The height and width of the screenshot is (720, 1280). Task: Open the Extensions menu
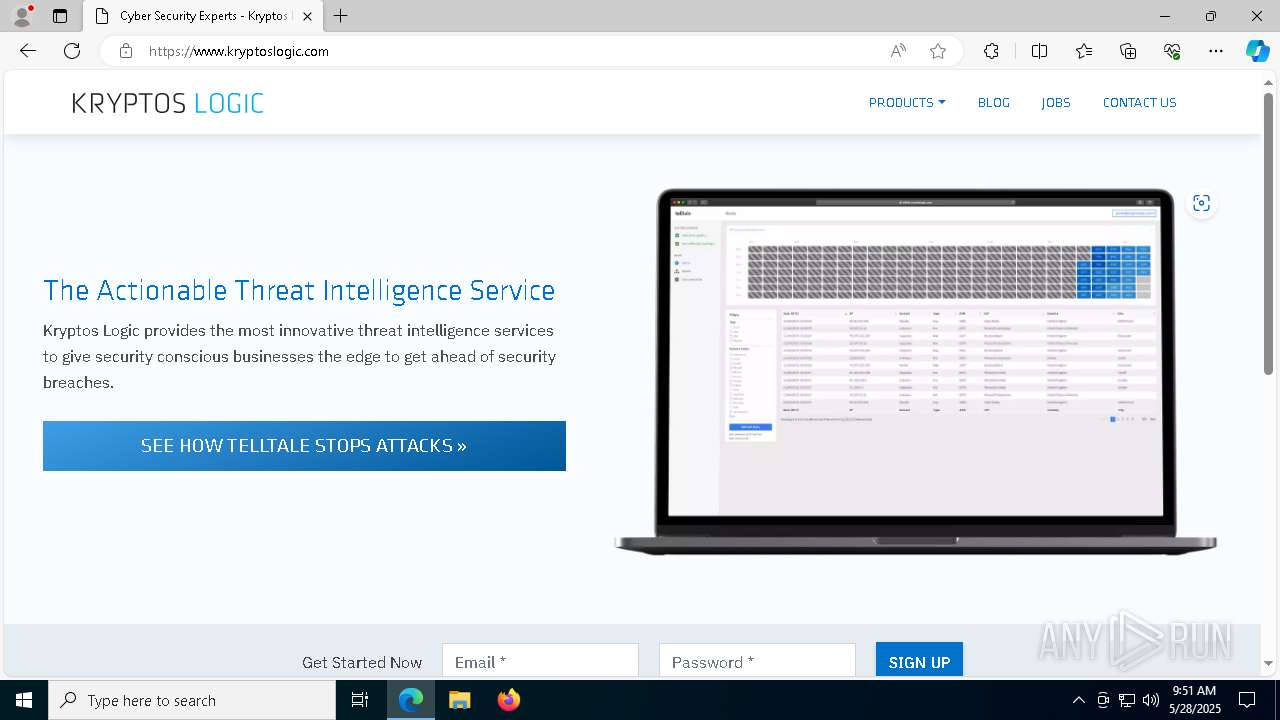click(x=991, y=51)
